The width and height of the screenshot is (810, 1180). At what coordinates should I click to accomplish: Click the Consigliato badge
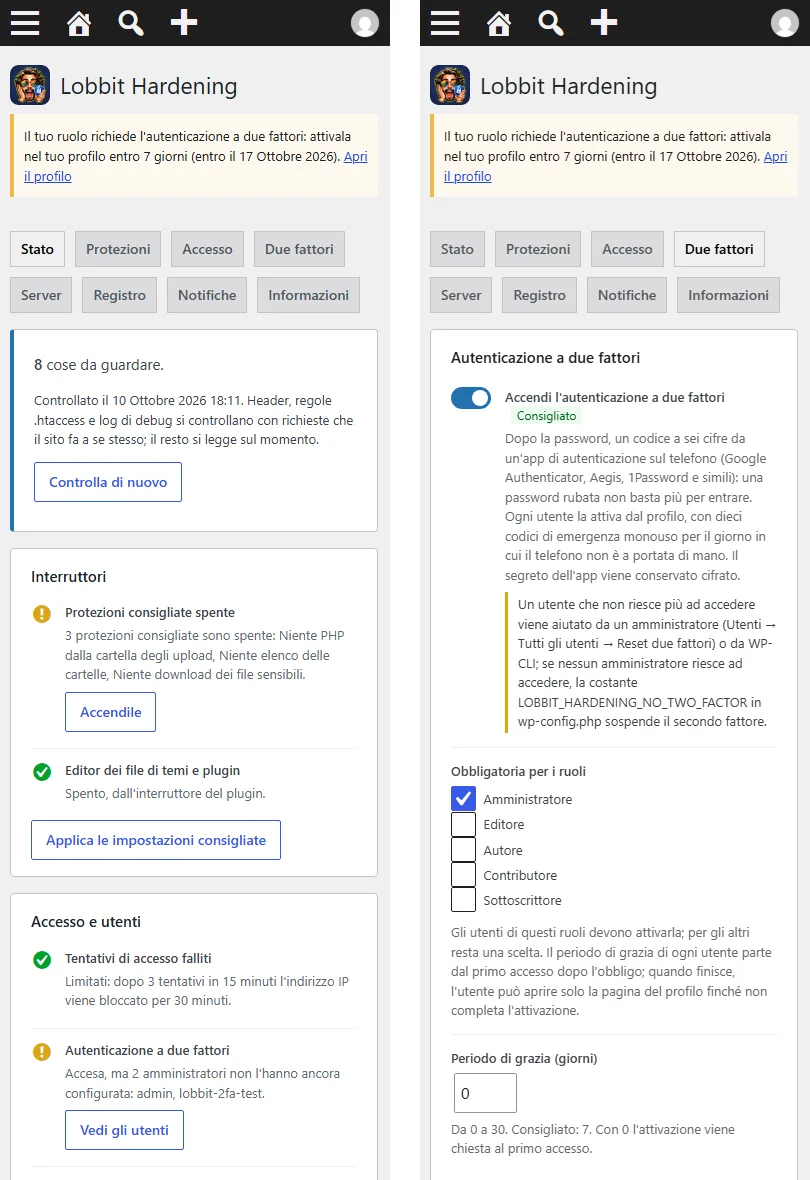(x=547, y=416)
